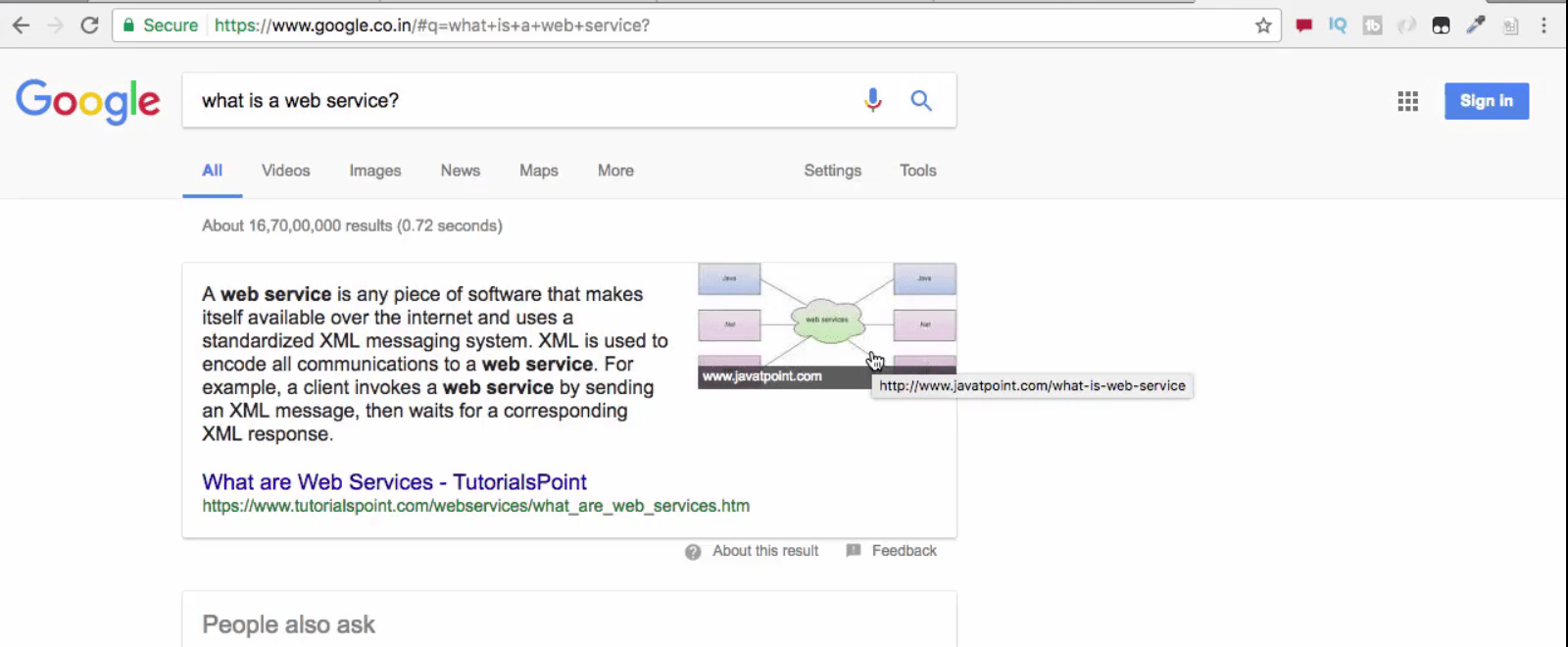
Task: Go back using the browser back arrow
Action: [21, 25]
